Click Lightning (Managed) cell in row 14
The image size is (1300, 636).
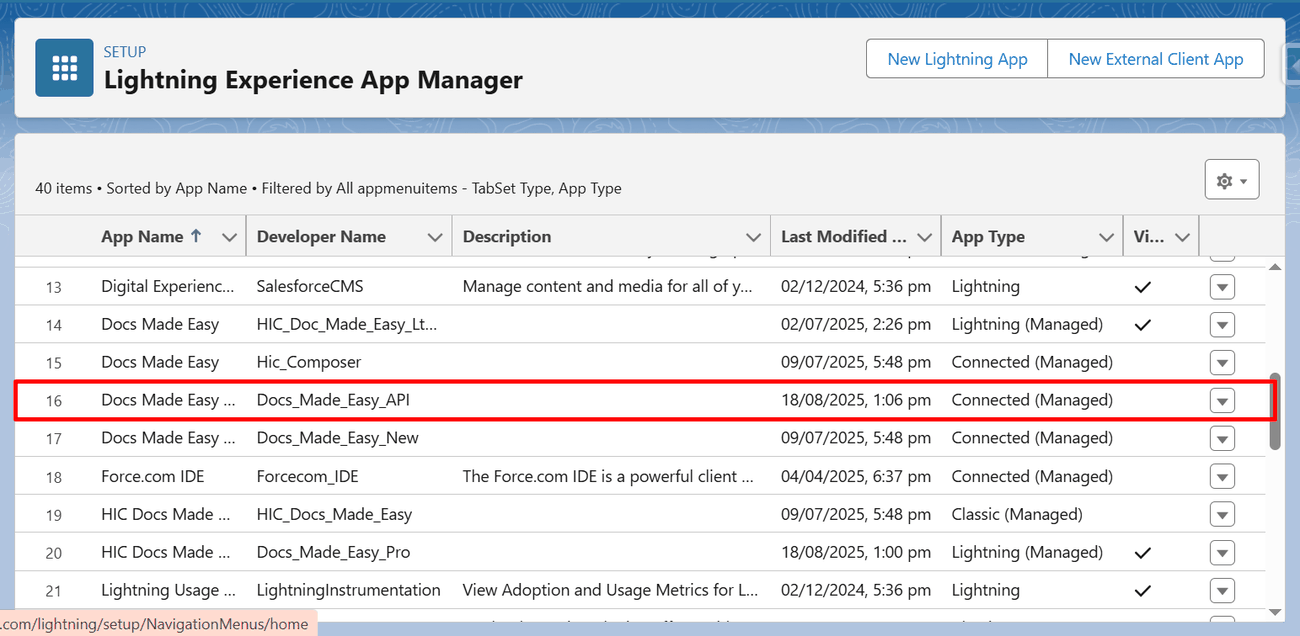[x=1027, y=324]
